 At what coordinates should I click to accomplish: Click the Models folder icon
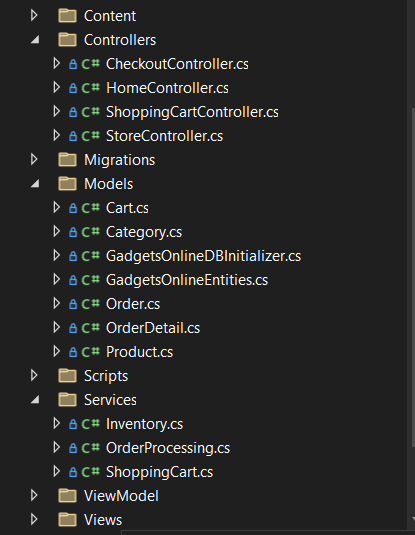click(67, 184)
